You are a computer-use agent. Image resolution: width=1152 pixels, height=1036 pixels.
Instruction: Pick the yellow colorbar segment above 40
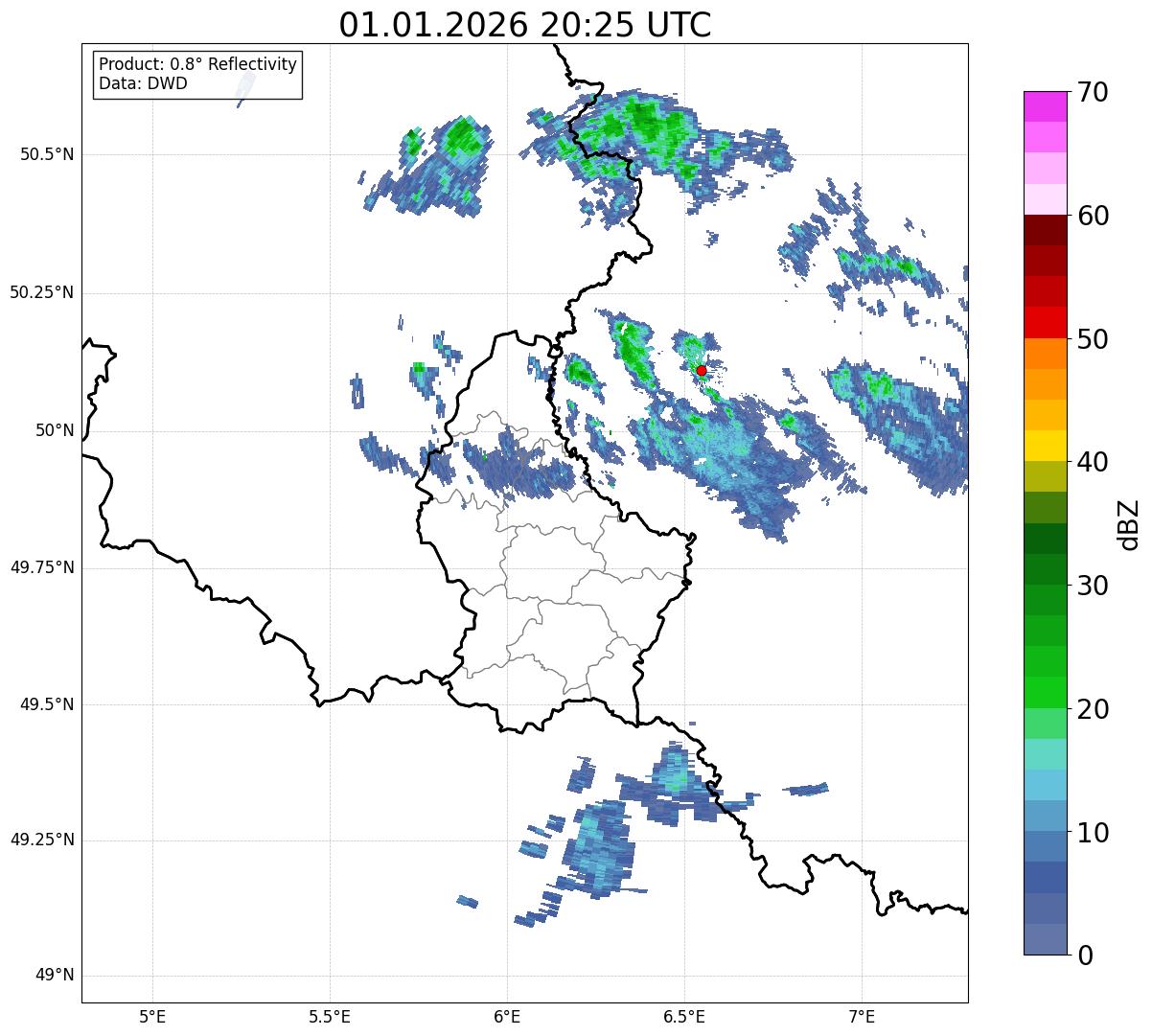pos(1045,446)
